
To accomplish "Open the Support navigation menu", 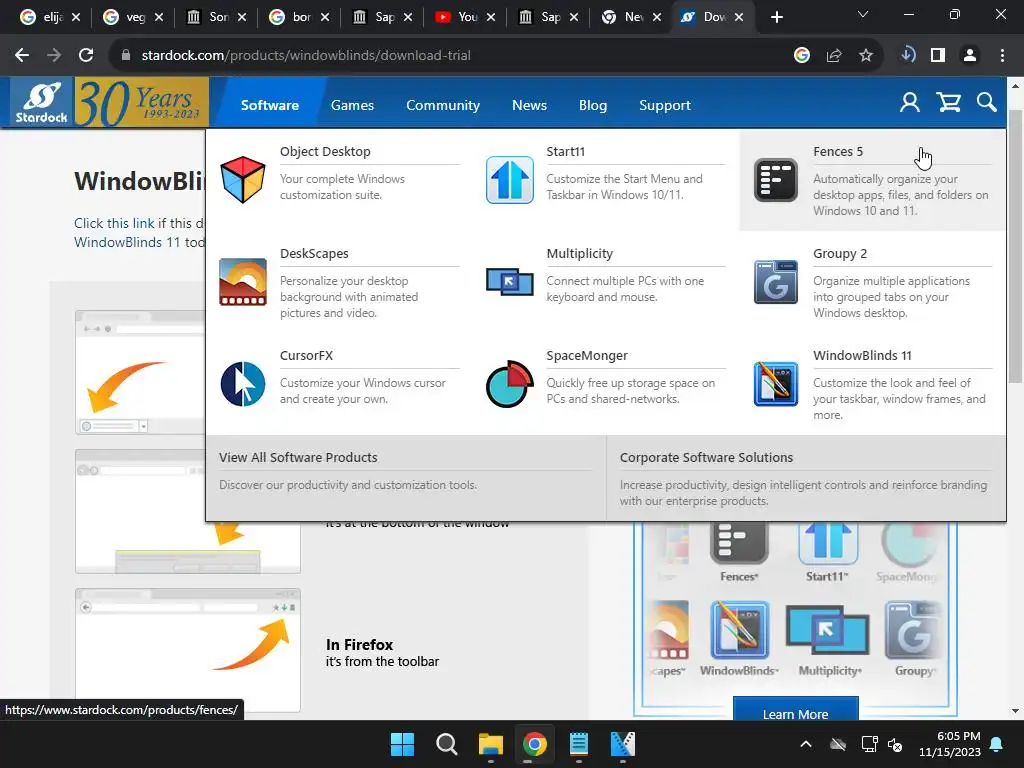I will coord(664,105).
